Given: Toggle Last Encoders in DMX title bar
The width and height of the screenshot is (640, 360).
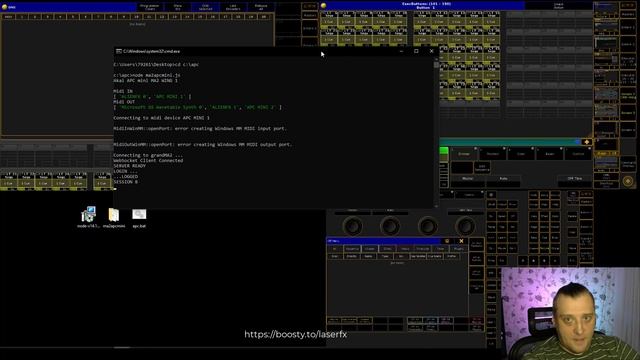Looking at the screenshot, I should click(x=233, y=7).
